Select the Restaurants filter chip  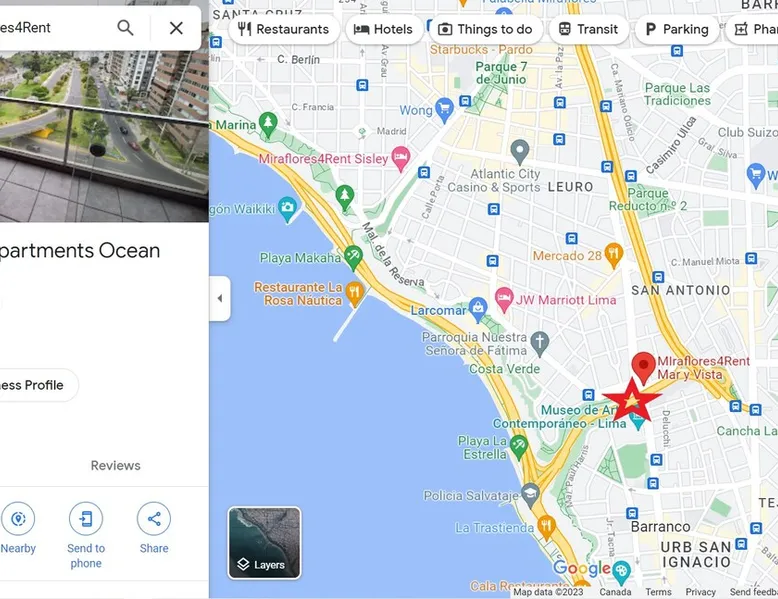click(x=284, y=29)
